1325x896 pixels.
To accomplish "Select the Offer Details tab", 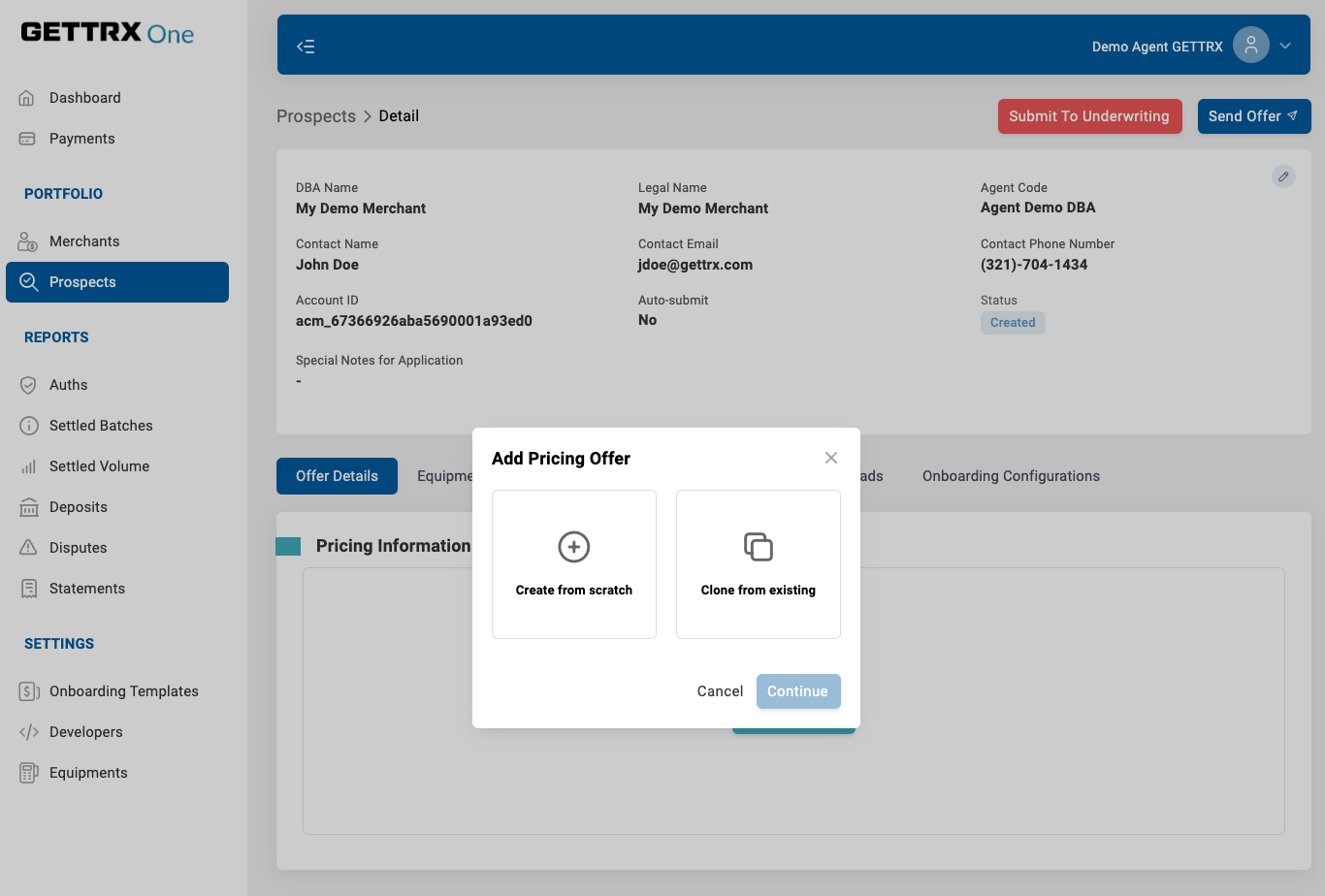I will tap(337, 476).
